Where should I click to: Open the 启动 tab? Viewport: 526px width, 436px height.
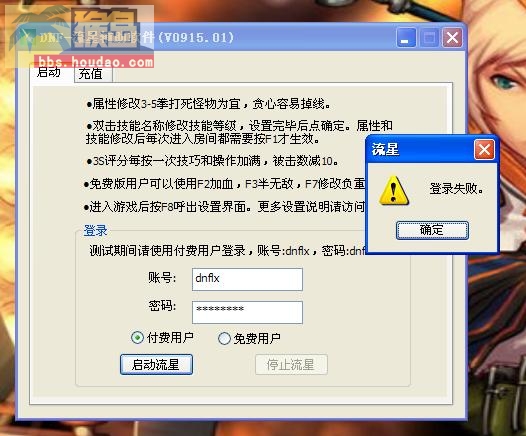click(49, 72)
